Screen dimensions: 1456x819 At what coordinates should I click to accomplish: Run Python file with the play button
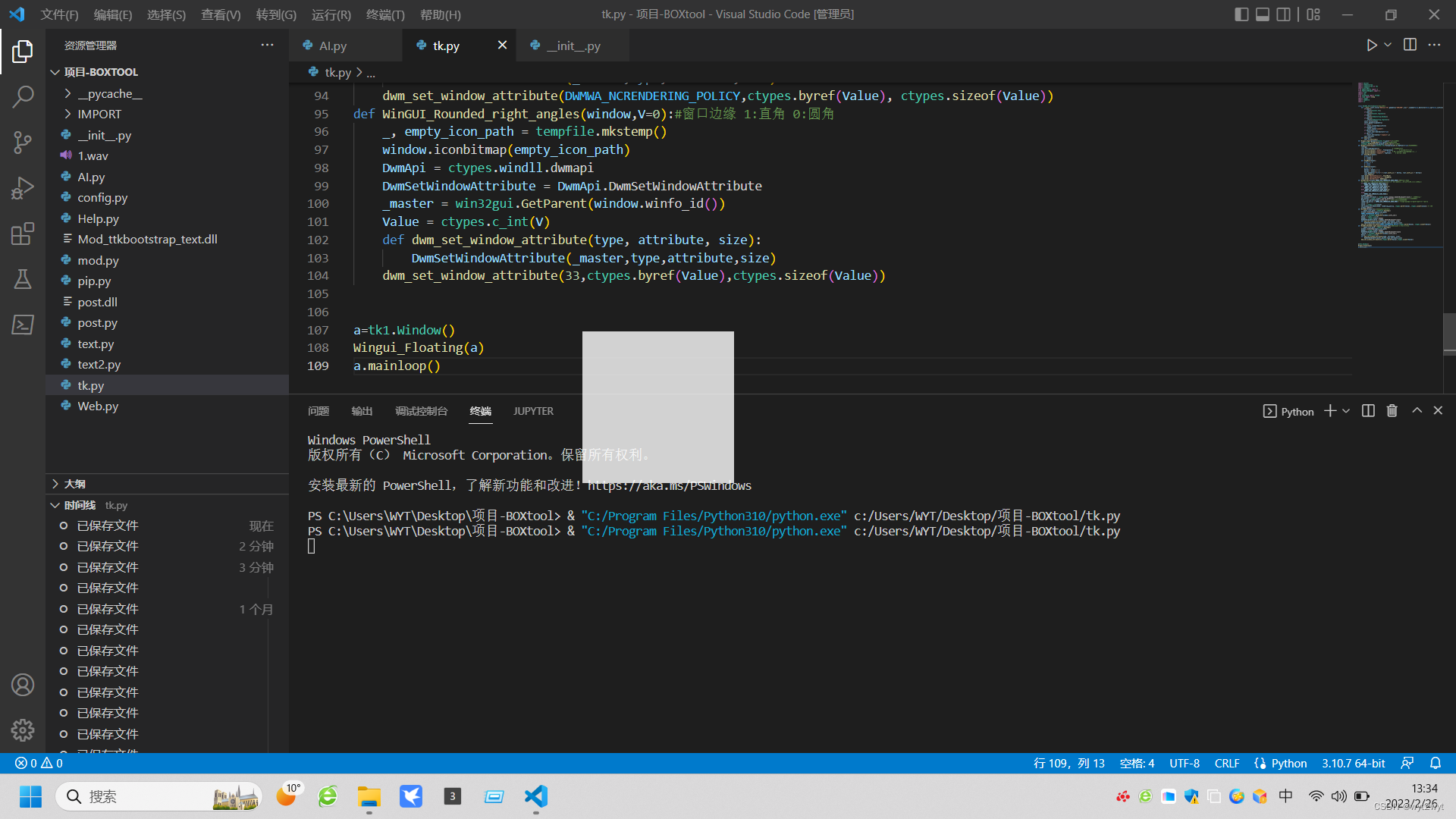[x=1371, y=45]
